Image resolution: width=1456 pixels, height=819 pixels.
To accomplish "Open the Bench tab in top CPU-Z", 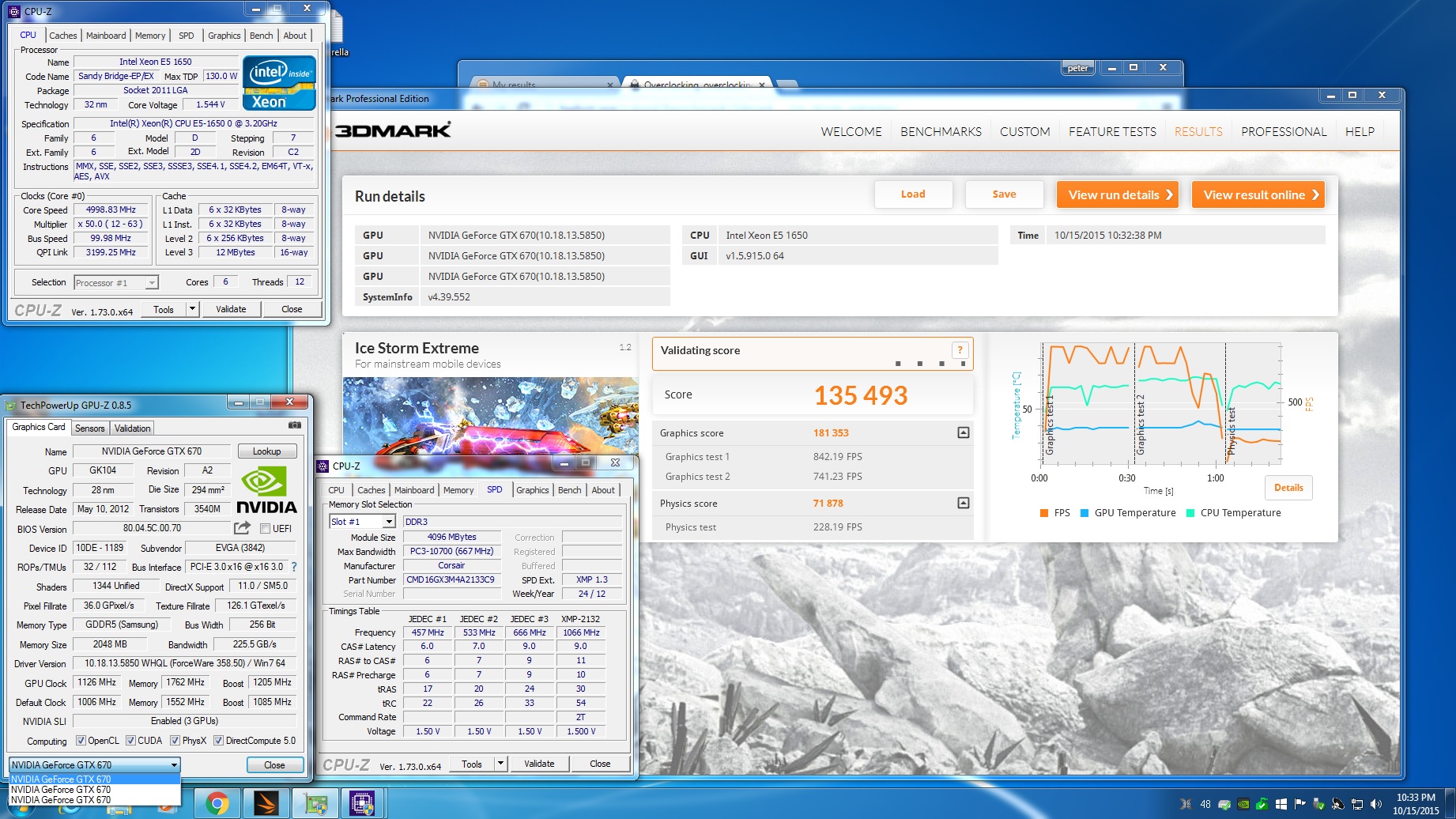I will coord(262,36).
